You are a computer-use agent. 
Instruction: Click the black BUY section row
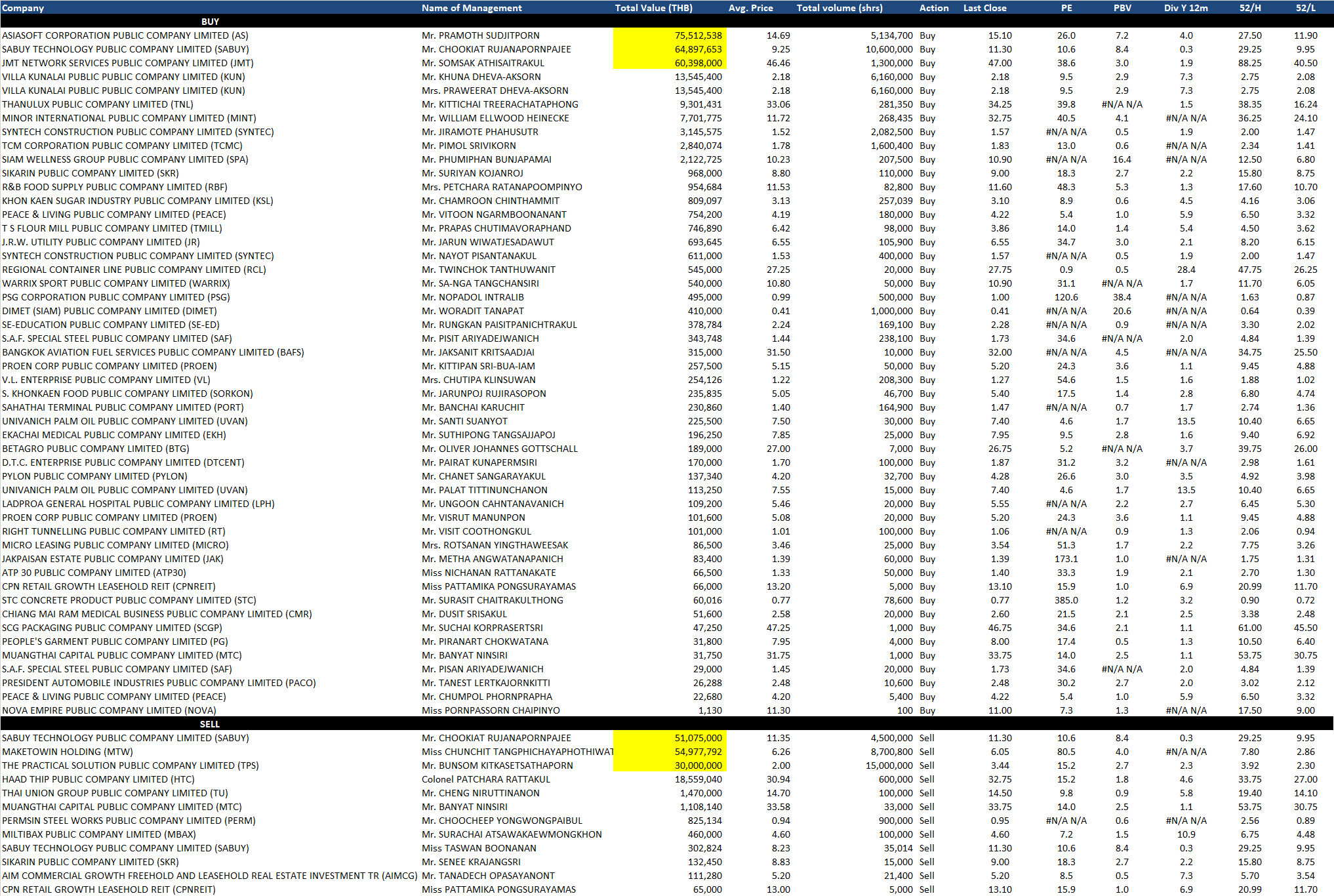pyautogui.click(x=210, y=22)
